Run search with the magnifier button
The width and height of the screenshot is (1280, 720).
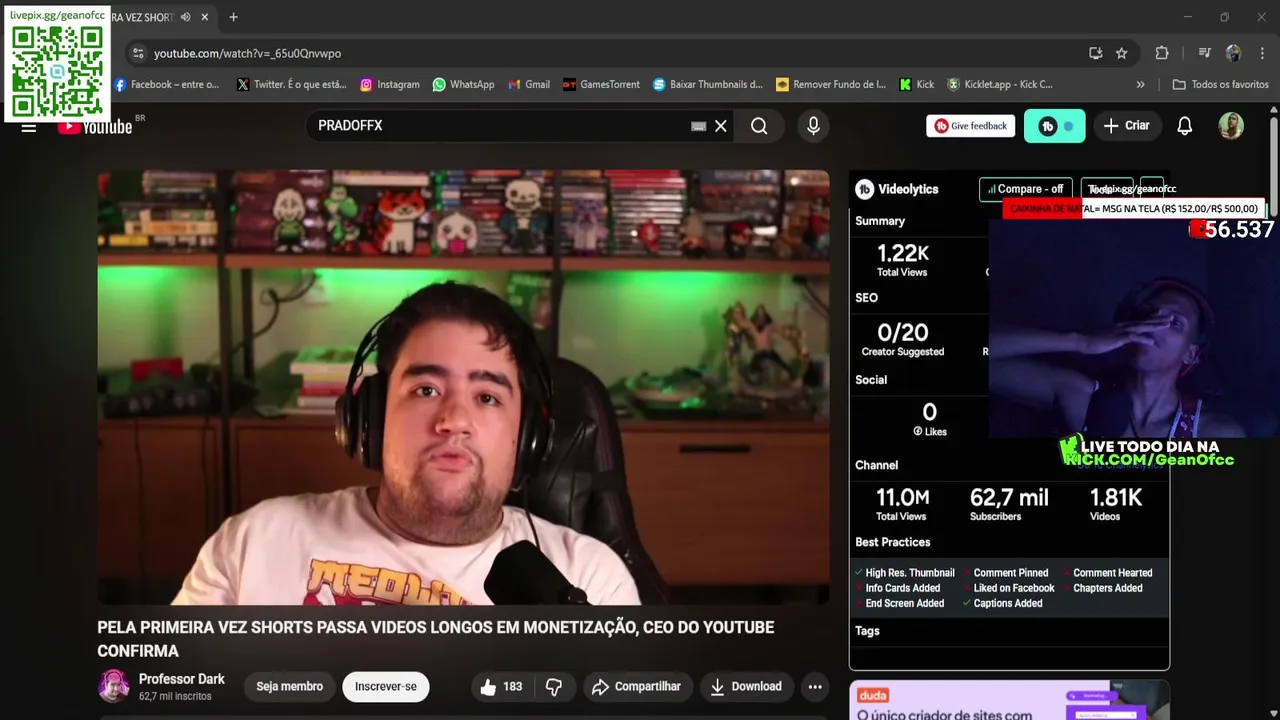(759, 126)
